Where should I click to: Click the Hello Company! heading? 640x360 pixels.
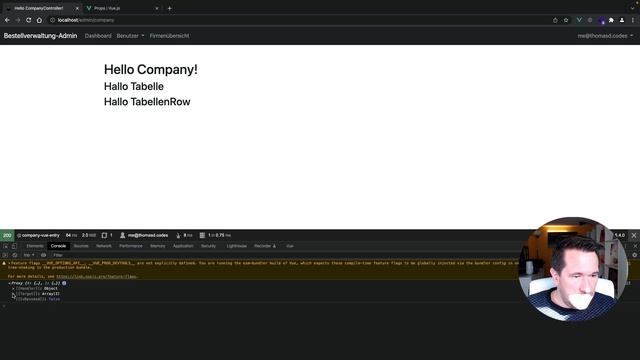pos(151,69)
